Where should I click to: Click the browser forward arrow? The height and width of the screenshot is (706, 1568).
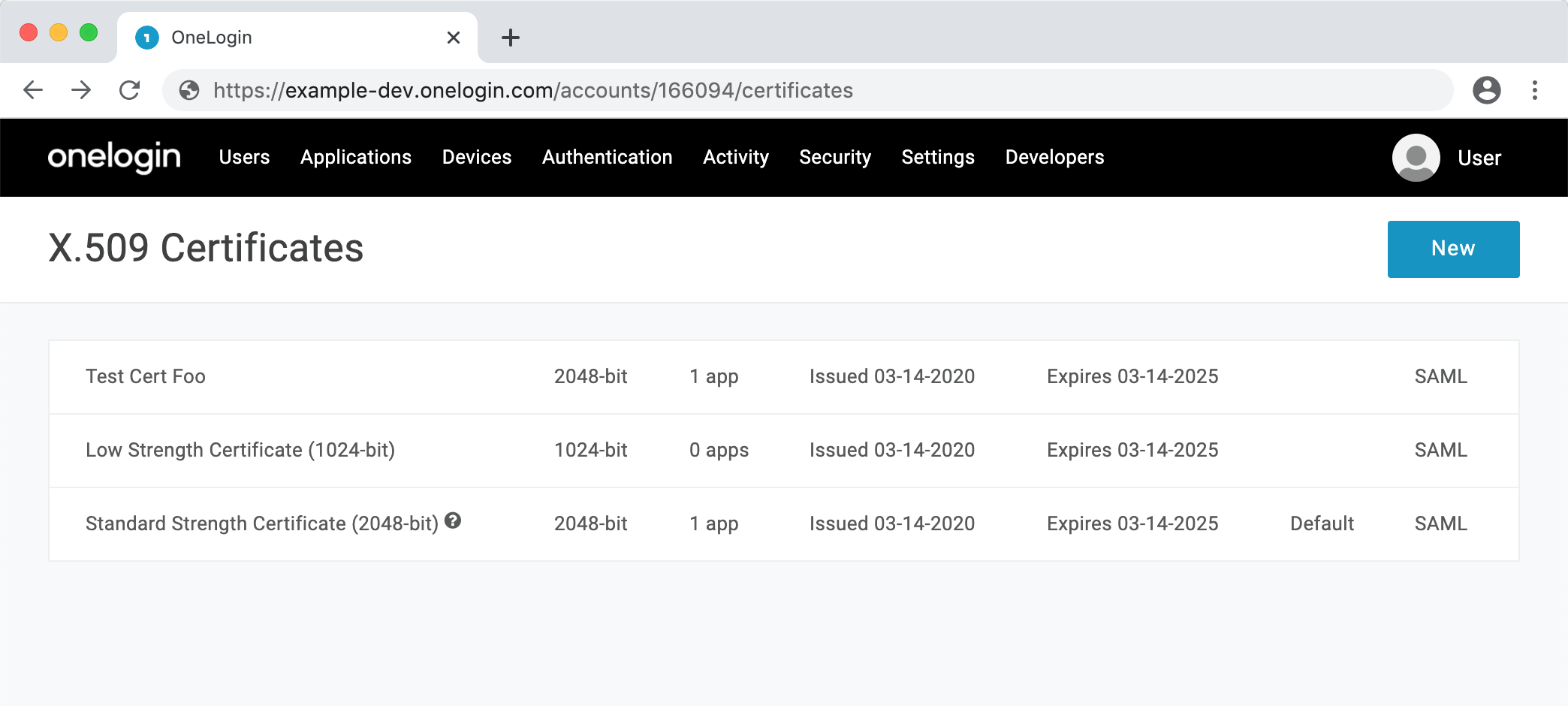point(81,90)
